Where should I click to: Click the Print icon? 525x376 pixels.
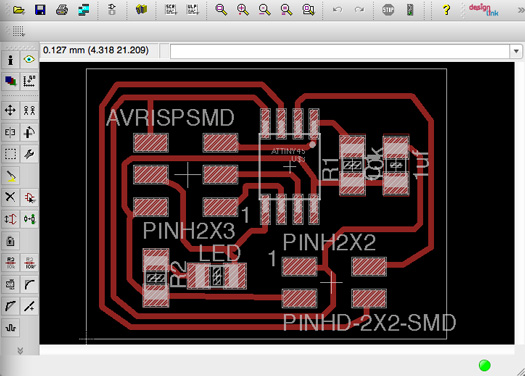62,10
